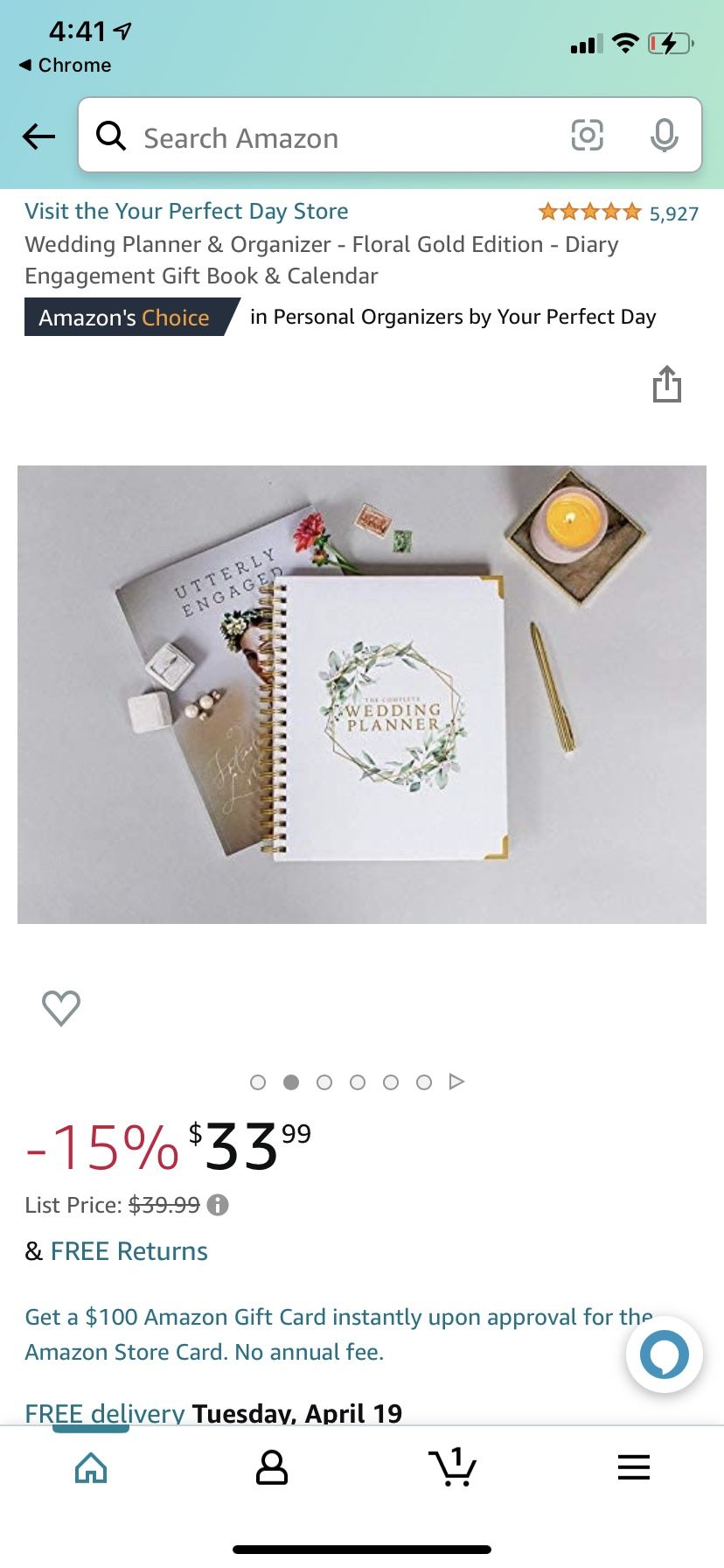
Task: Tap info icon next to List Price
Action: click(x=218, y=1205)
